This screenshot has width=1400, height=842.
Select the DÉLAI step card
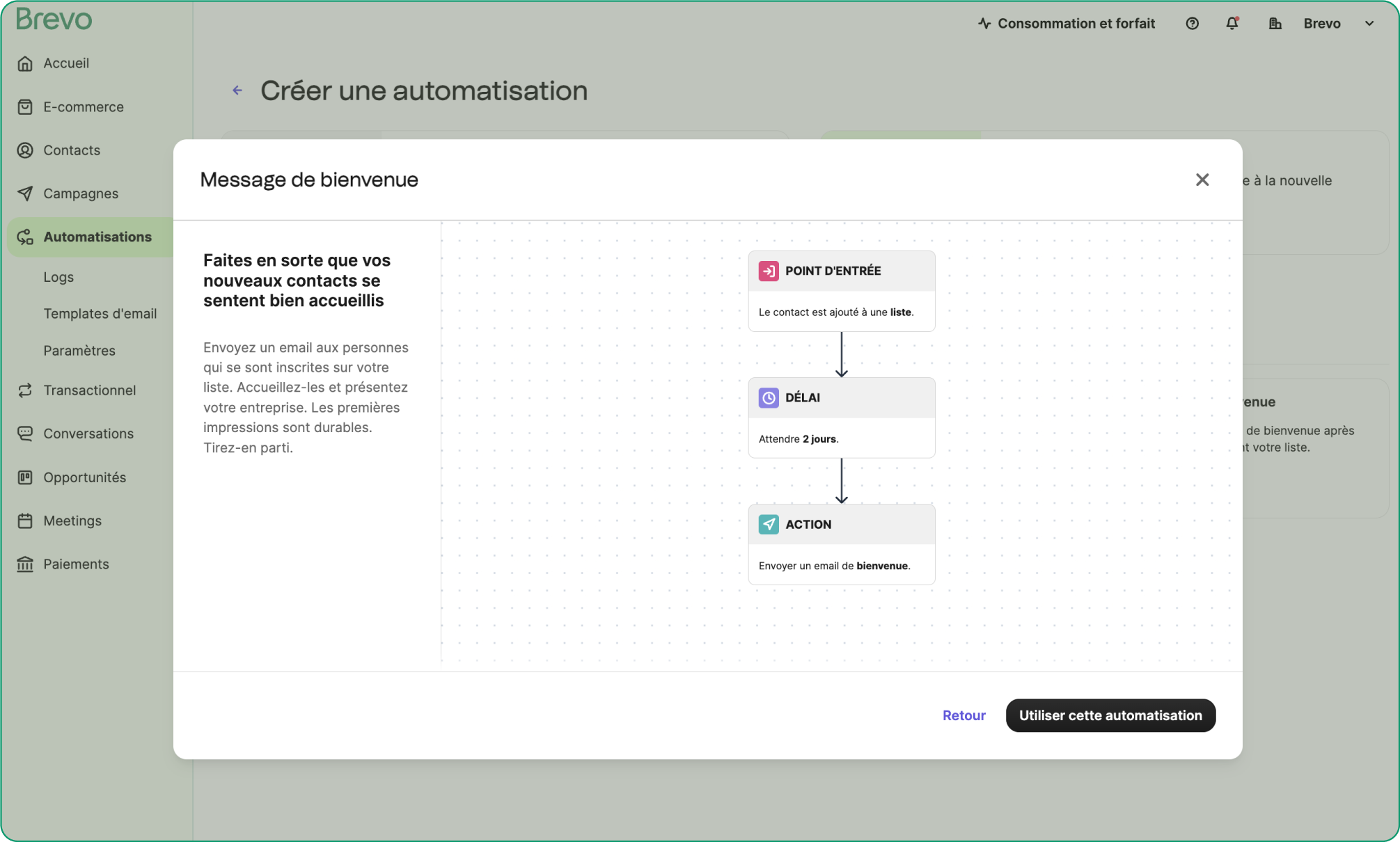tap(841, 418)
